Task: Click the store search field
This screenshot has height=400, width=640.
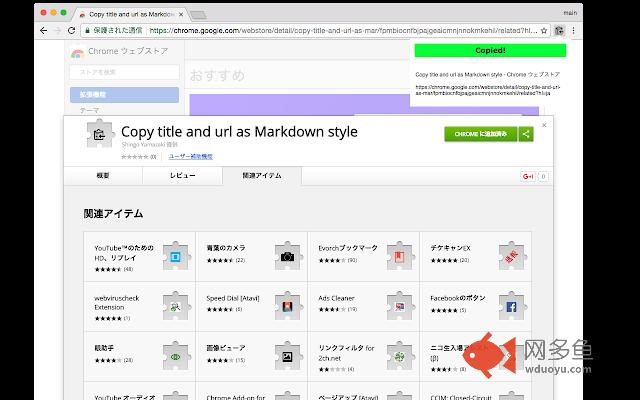Action: [124, 72]
